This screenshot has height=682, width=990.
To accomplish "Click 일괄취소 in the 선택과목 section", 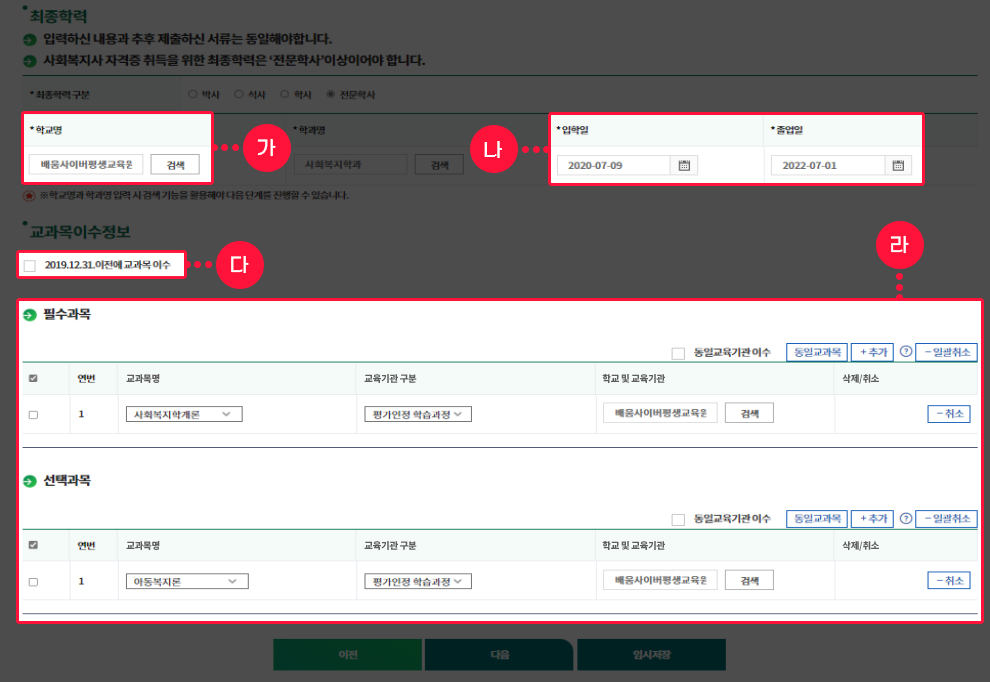I will (945, 518).
